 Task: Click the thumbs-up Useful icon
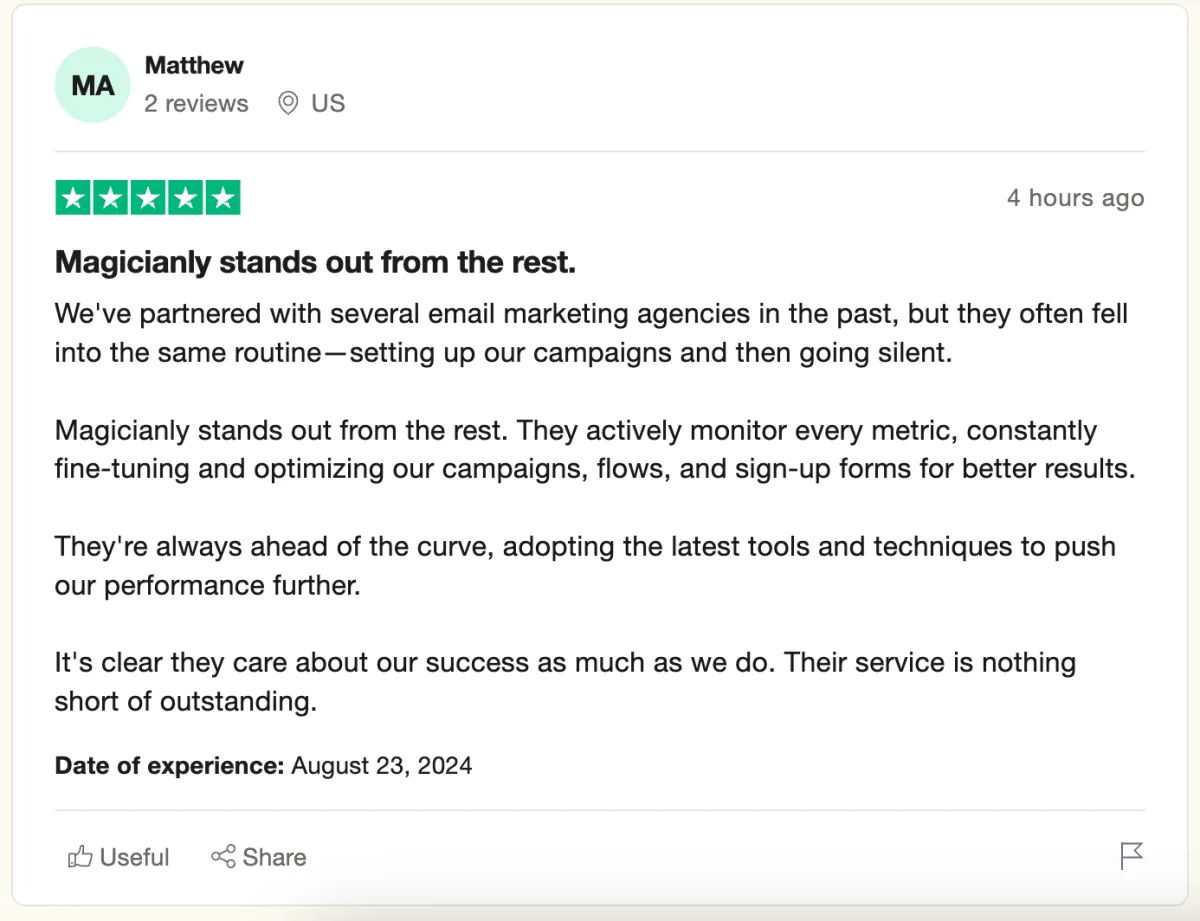[80, 857]
